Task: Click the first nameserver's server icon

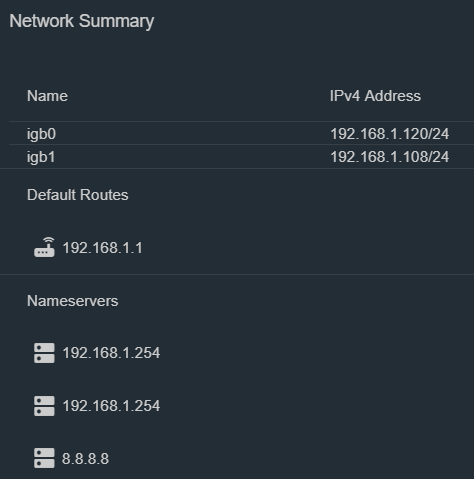Action: [x=44, y=353]
